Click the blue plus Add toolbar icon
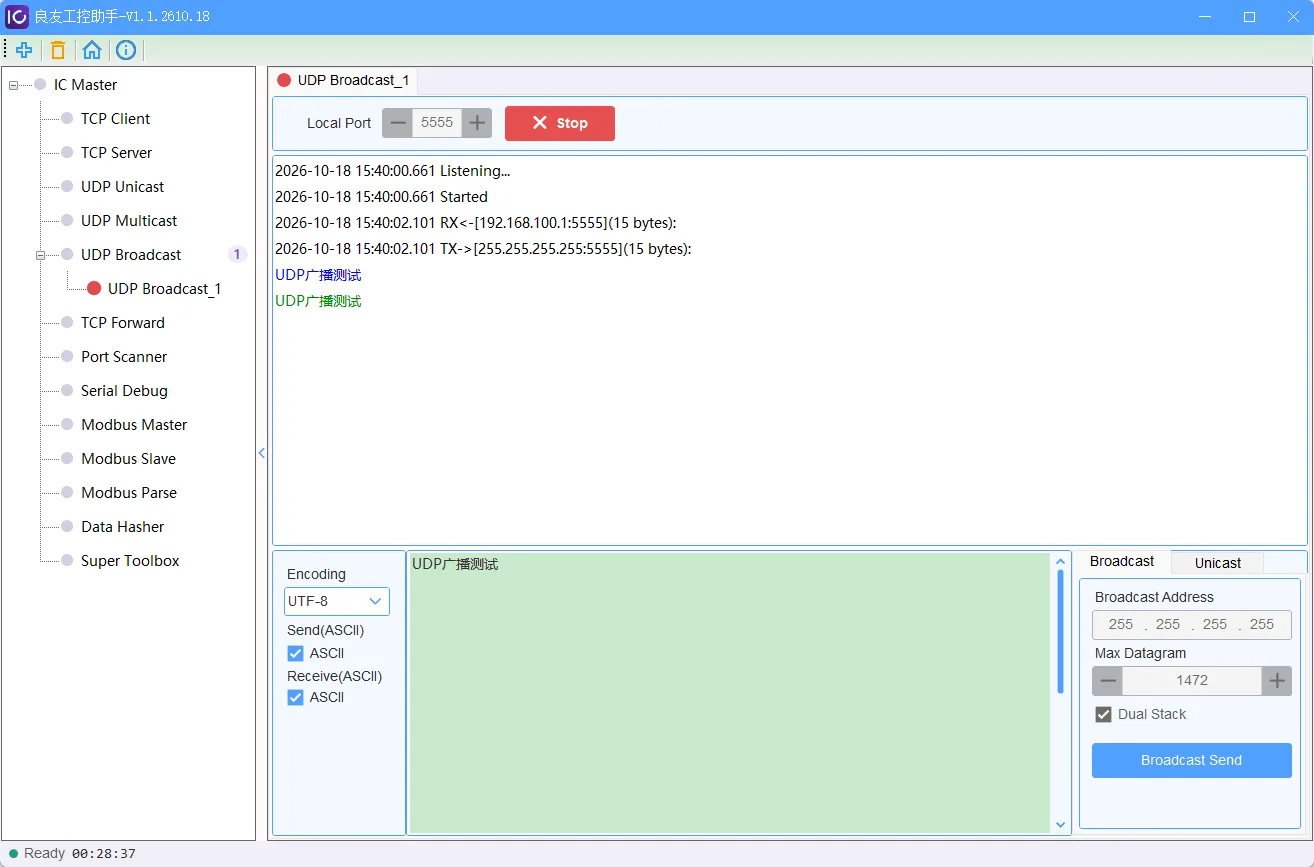This screenshot has height=867, width=1314. (x=24, y=50)
